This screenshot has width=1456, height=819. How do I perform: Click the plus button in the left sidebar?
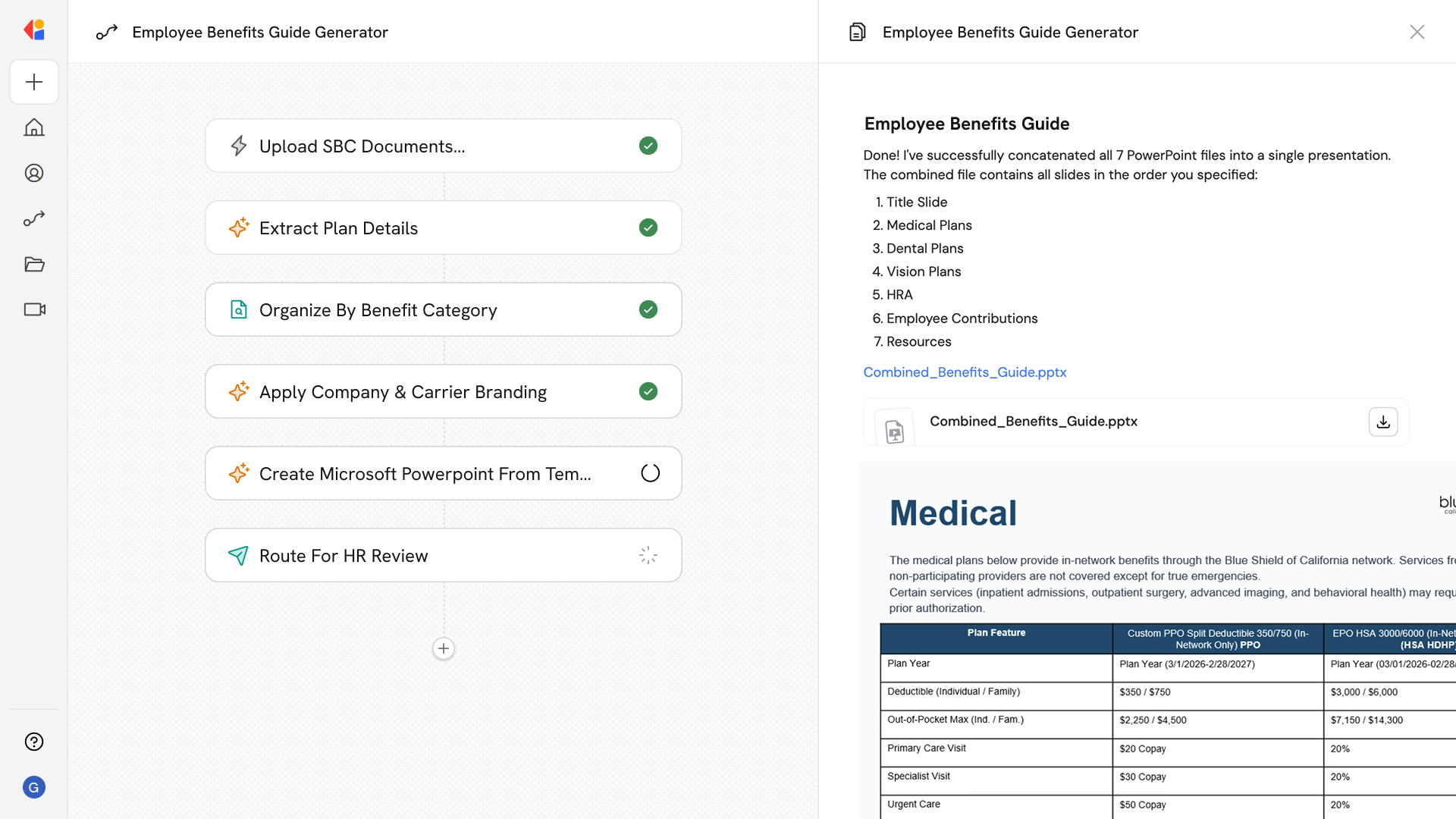34,82
